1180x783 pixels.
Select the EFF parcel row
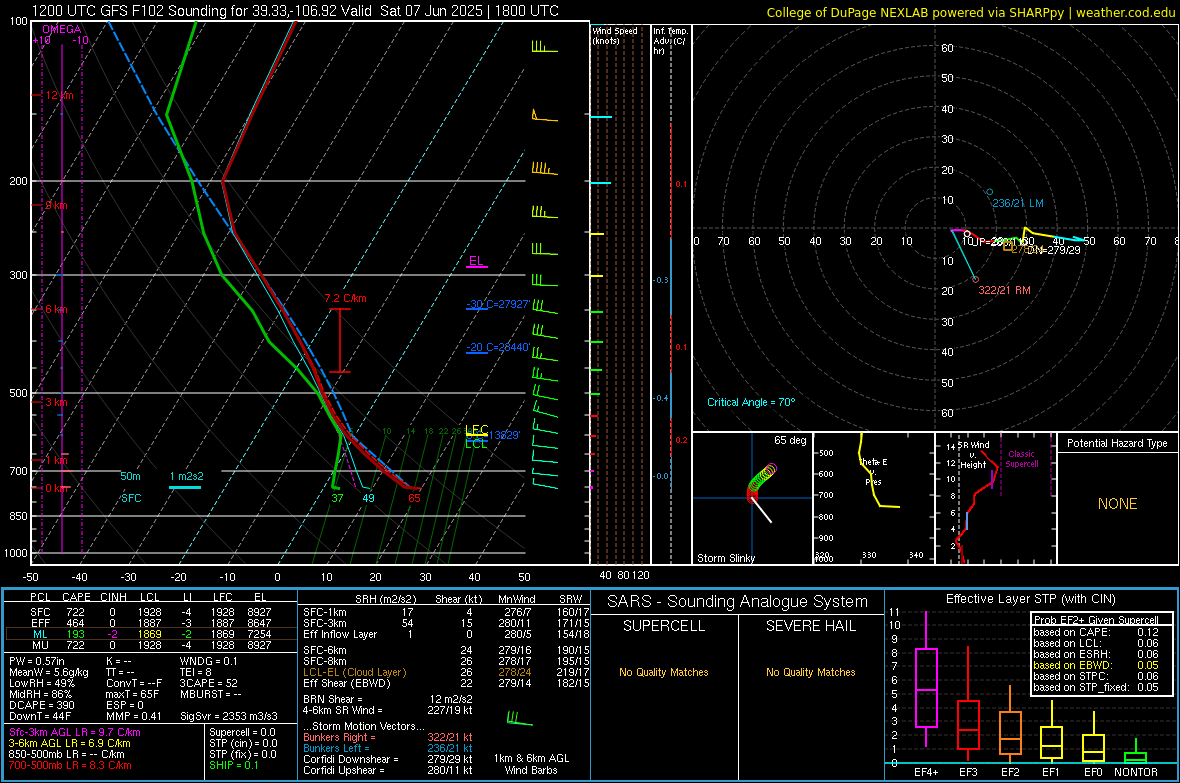(149, 623)
